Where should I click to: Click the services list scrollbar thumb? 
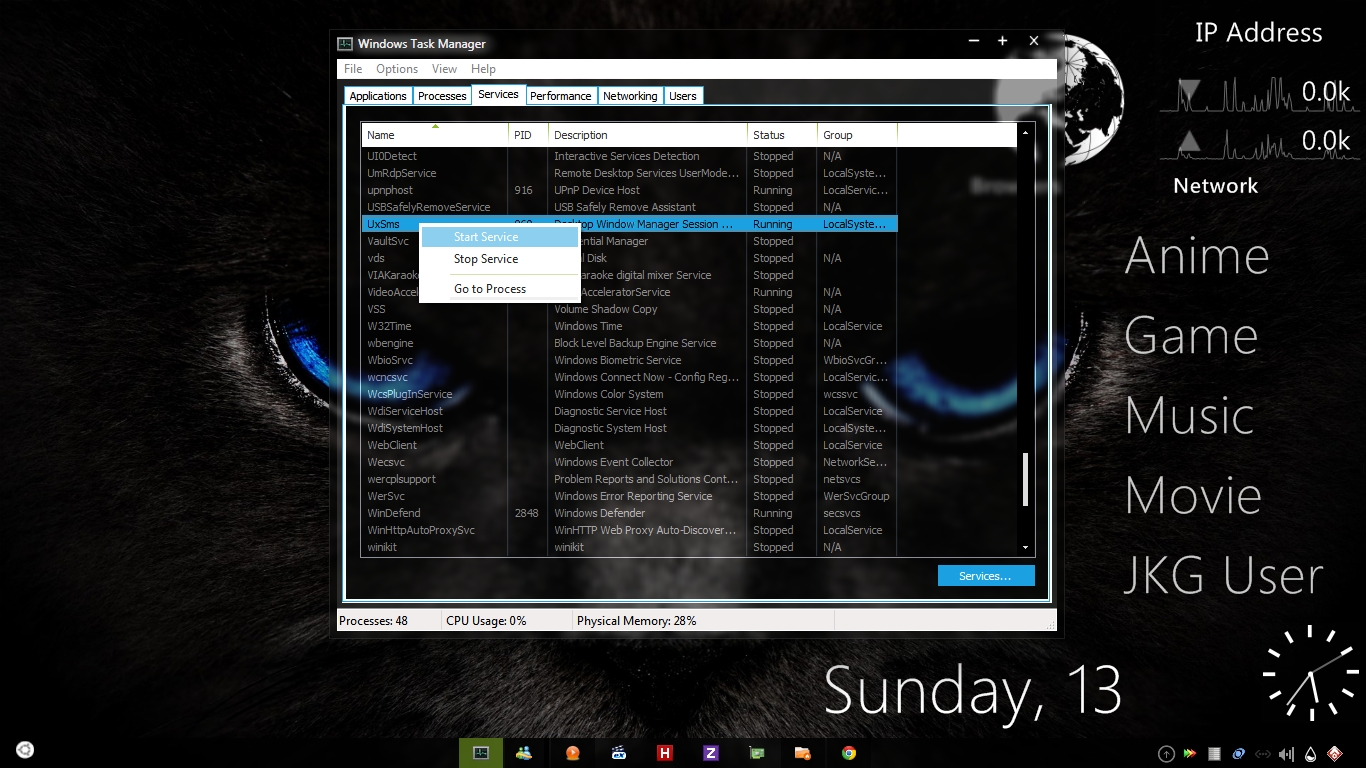pos(1025,481)
